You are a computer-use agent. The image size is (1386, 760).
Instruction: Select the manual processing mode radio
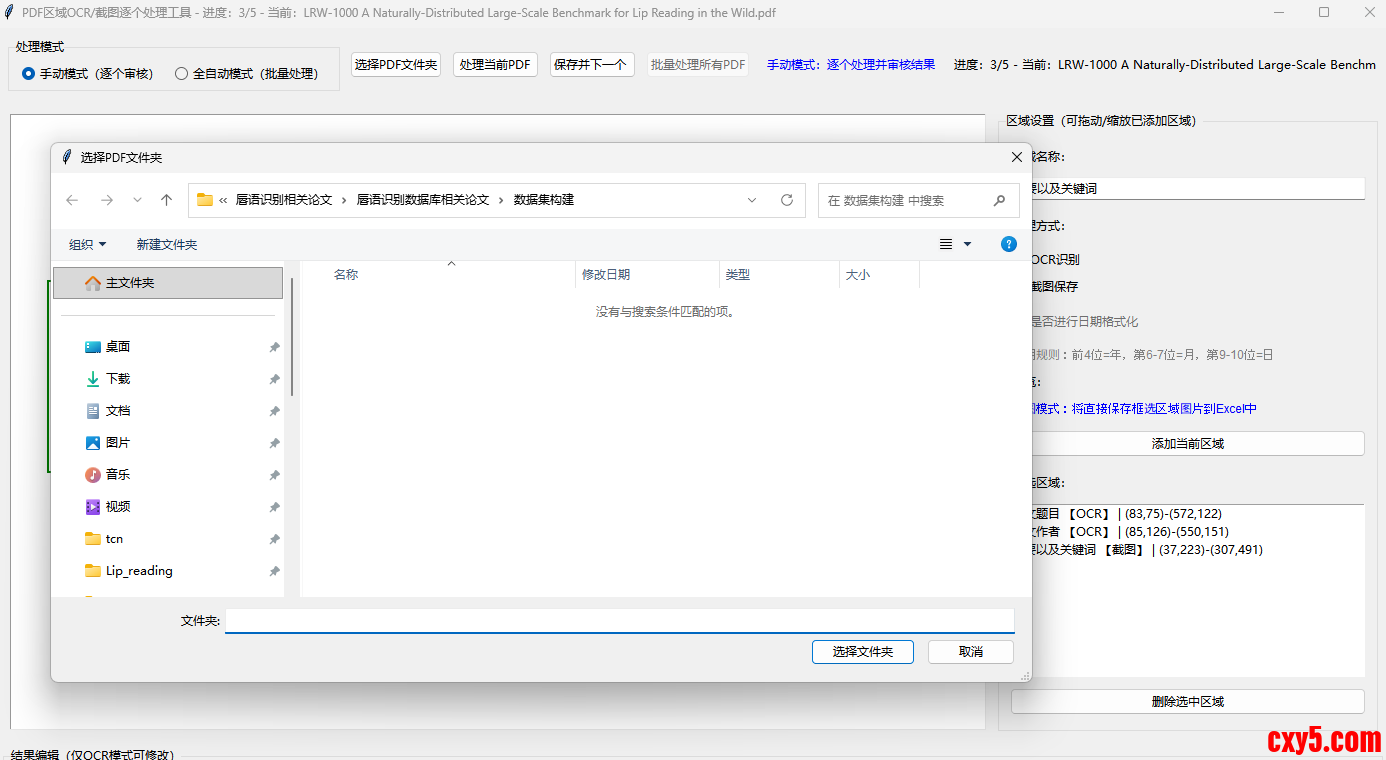pyautogui.click(x=28, y=74)
